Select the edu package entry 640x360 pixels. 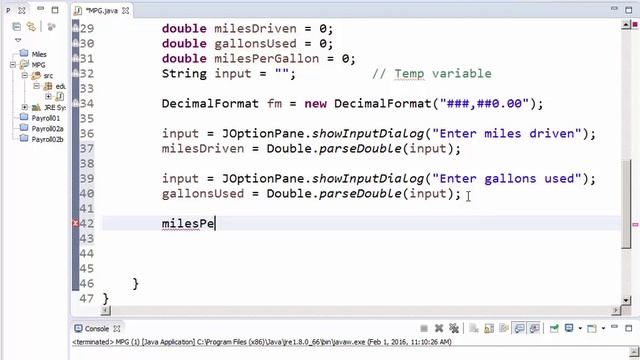60,86
